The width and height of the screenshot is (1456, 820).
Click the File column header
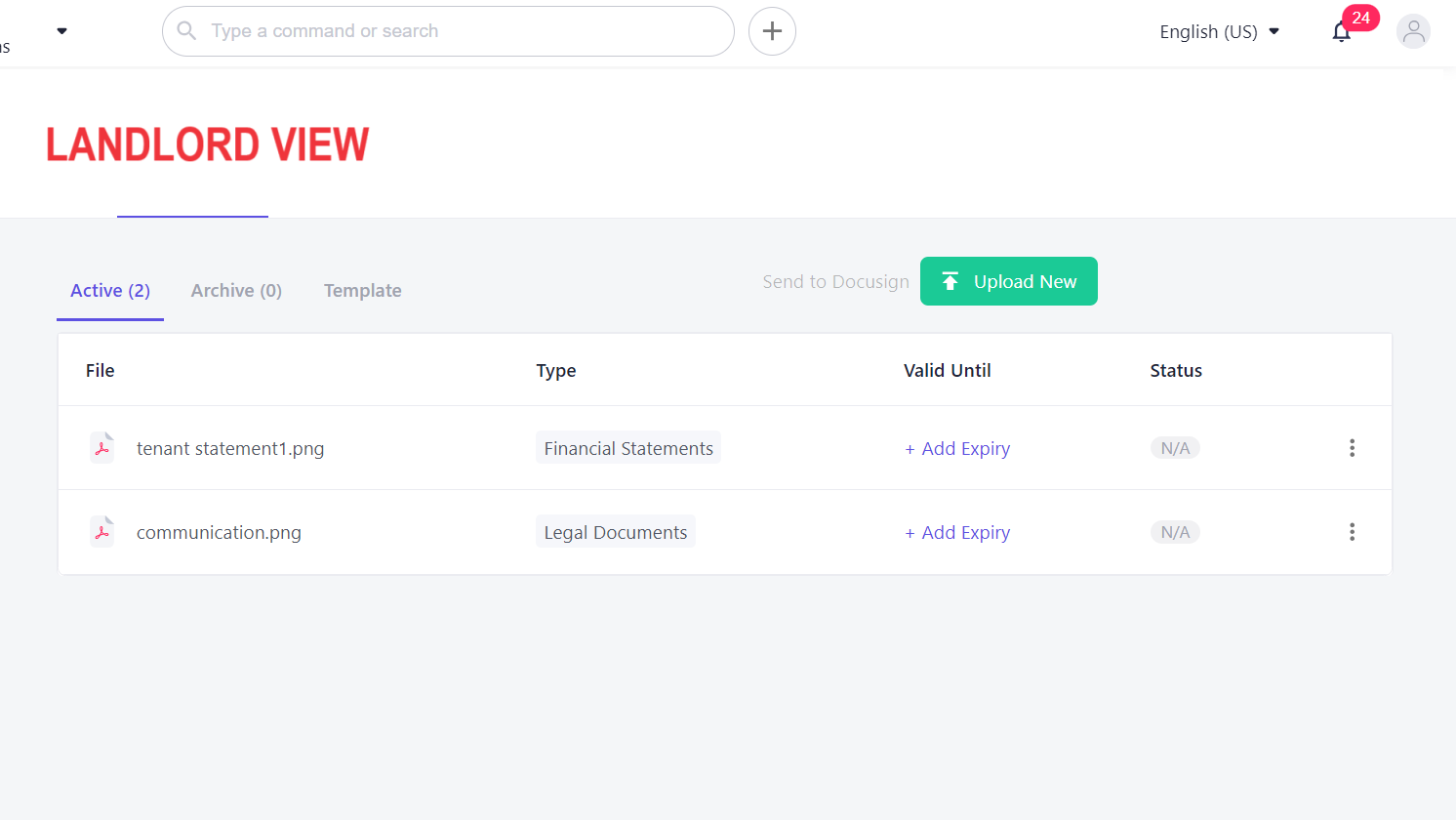[x=101, y=370]
